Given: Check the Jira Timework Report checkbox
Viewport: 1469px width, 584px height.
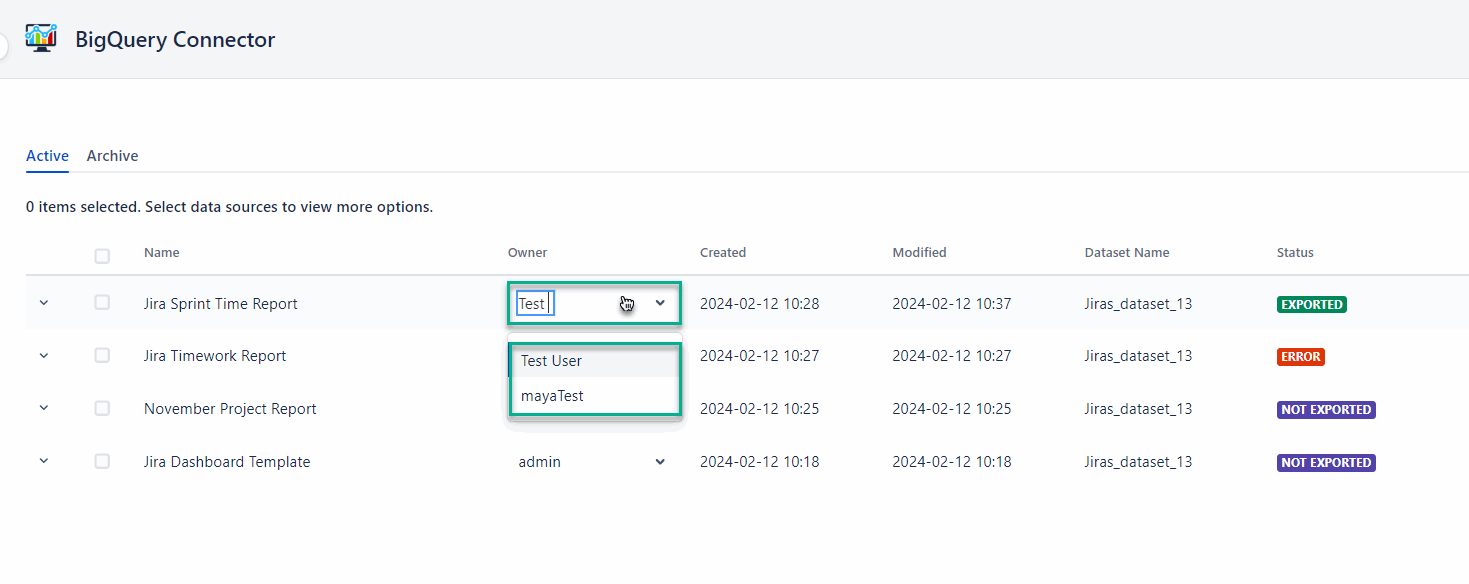Looking at the screenshot, I should 102,355.
